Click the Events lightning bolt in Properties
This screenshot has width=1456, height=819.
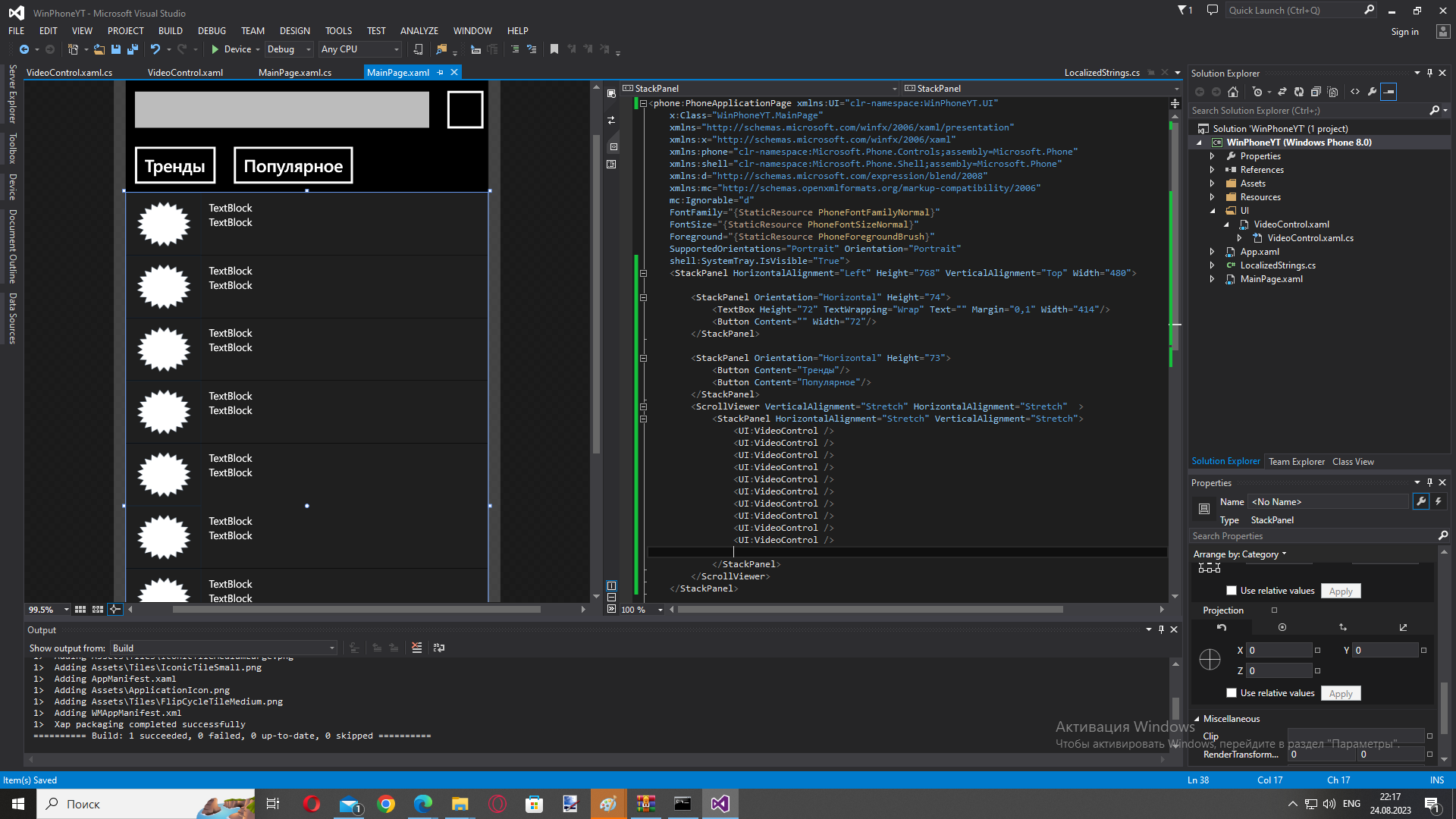pos(1438,501)
